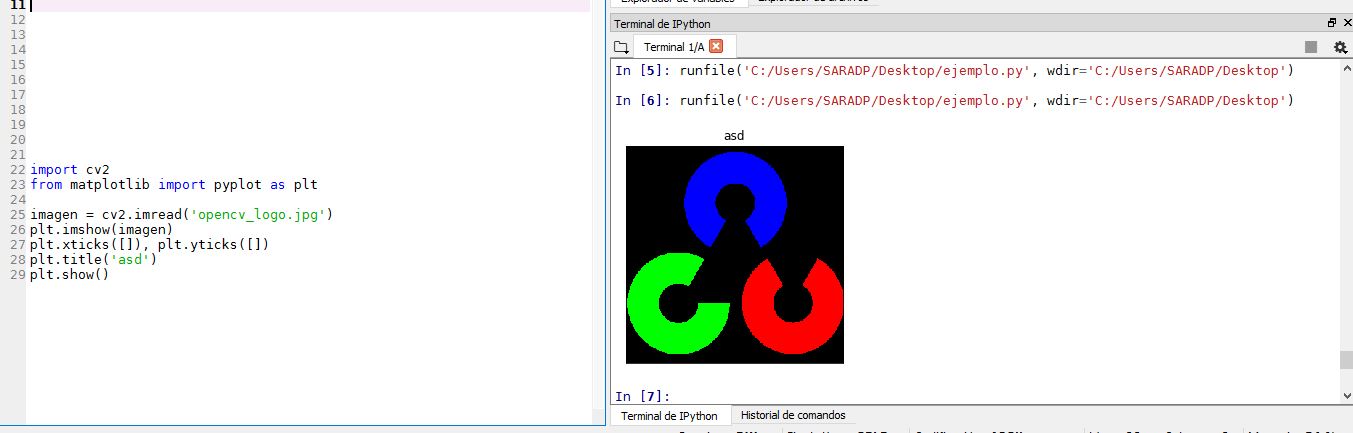Click the plt.imshow(imagen) line
The image size is (1353, 433).
coord(101,229)
